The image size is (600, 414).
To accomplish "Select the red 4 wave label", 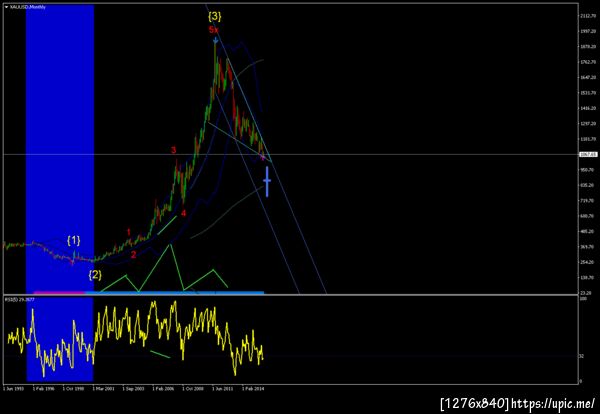I will tap(183, 213).
